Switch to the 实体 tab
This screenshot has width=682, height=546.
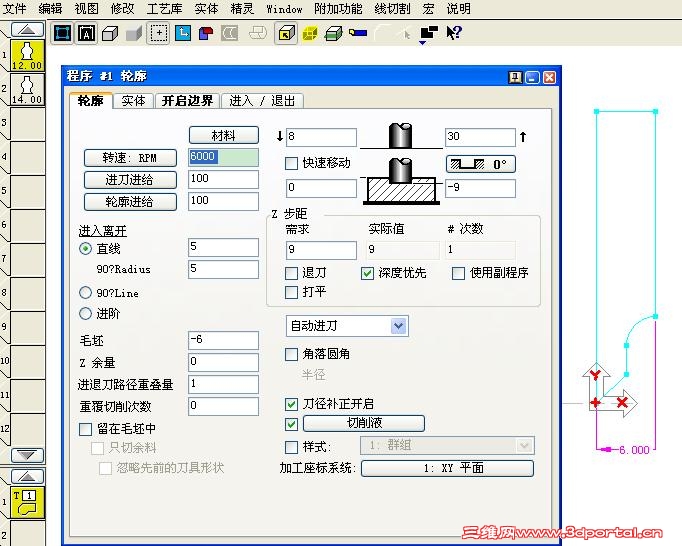(x=134, y=101)
